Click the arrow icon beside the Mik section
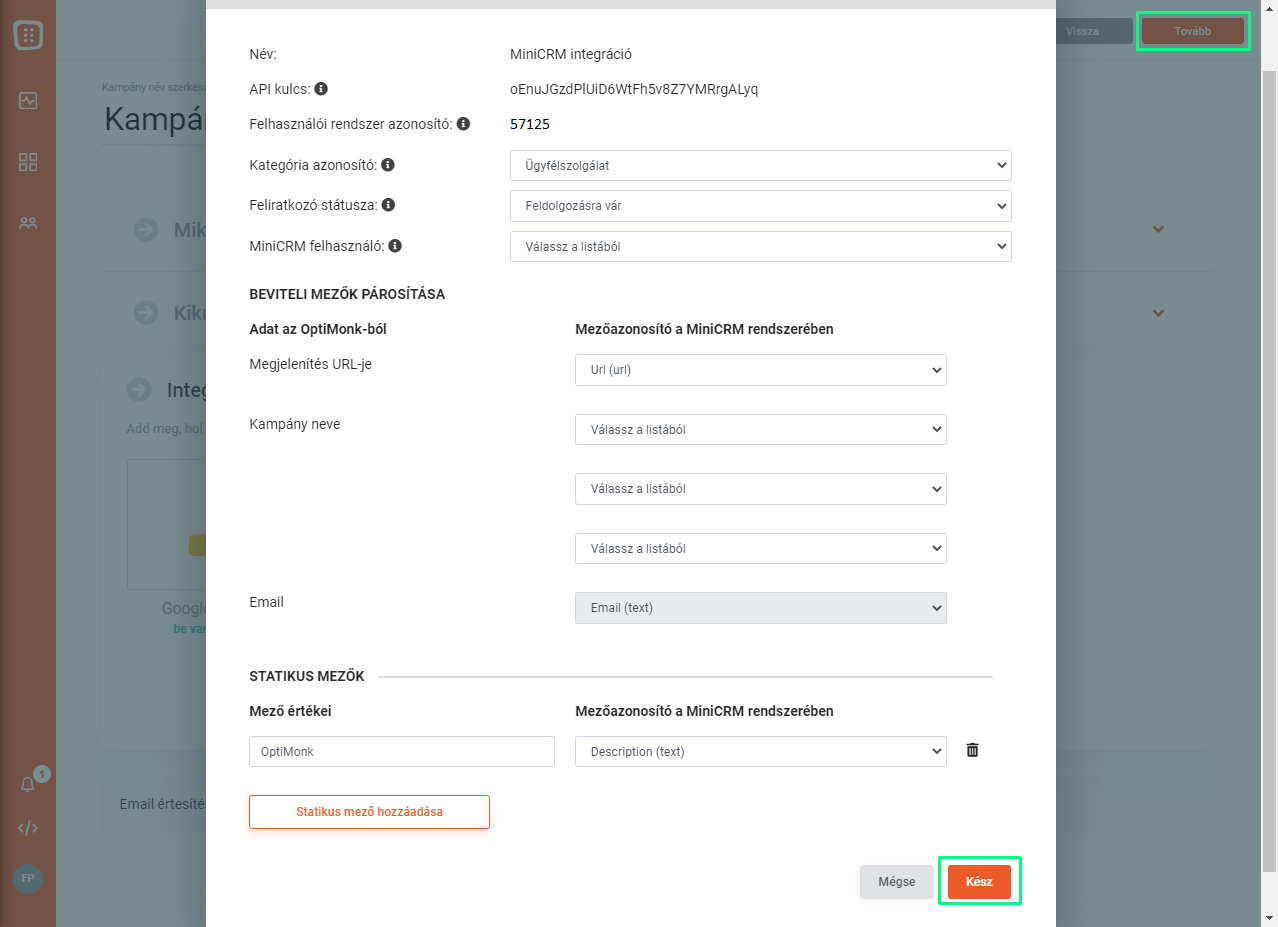 [146, 230]
